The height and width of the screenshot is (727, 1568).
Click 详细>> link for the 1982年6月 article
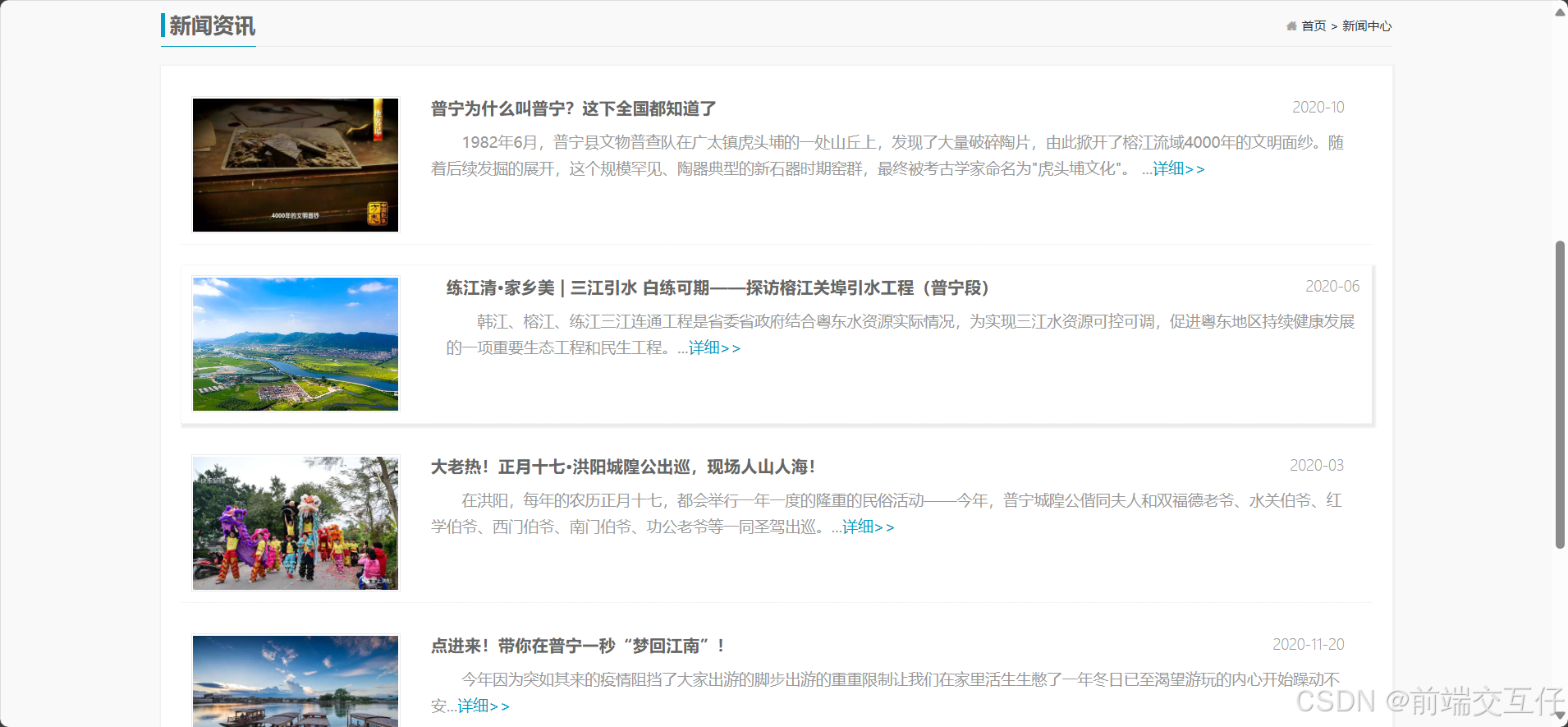(1179, 168)
